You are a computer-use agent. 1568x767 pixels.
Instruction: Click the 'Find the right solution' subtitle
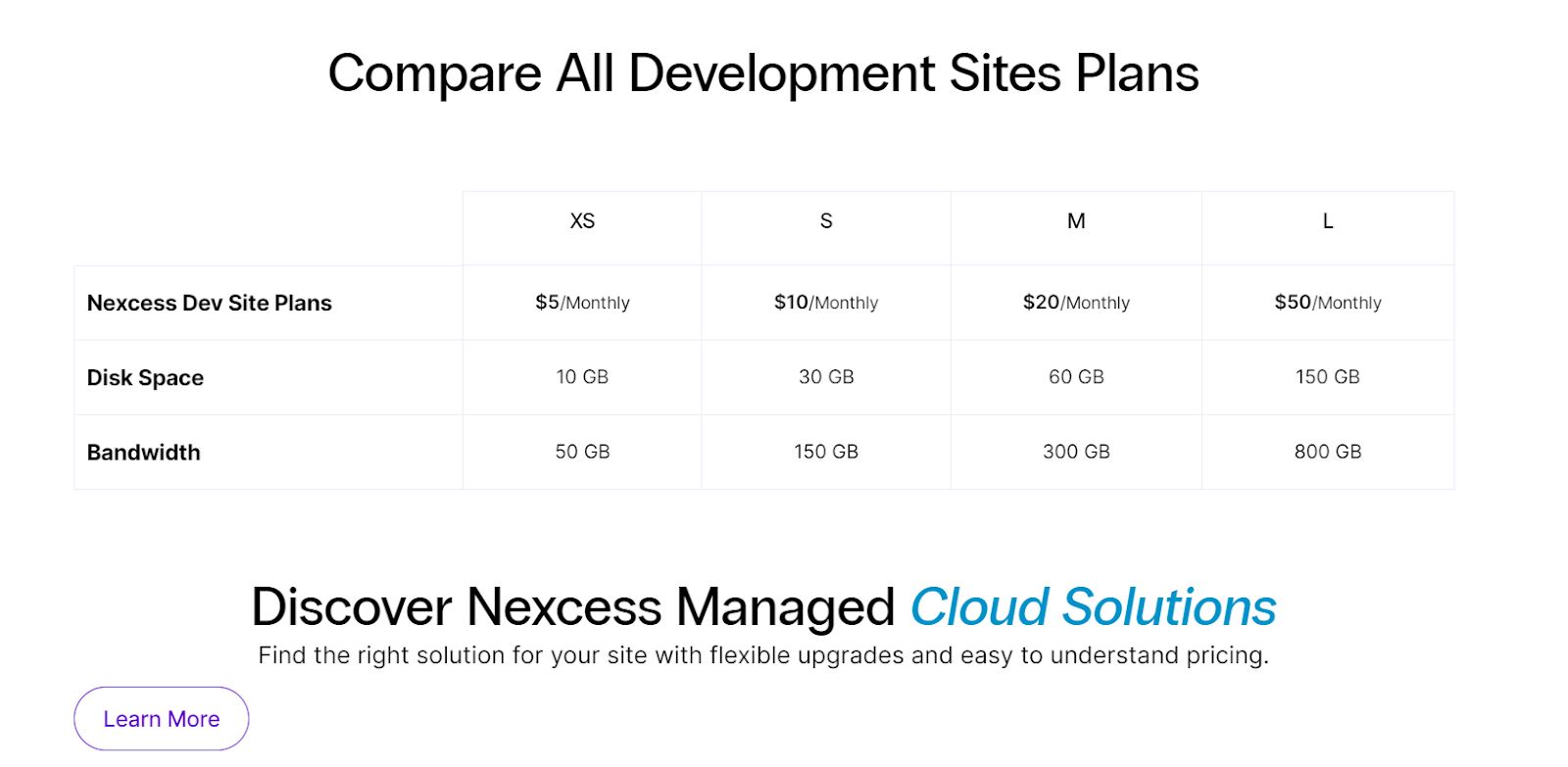tap(763, 655)
